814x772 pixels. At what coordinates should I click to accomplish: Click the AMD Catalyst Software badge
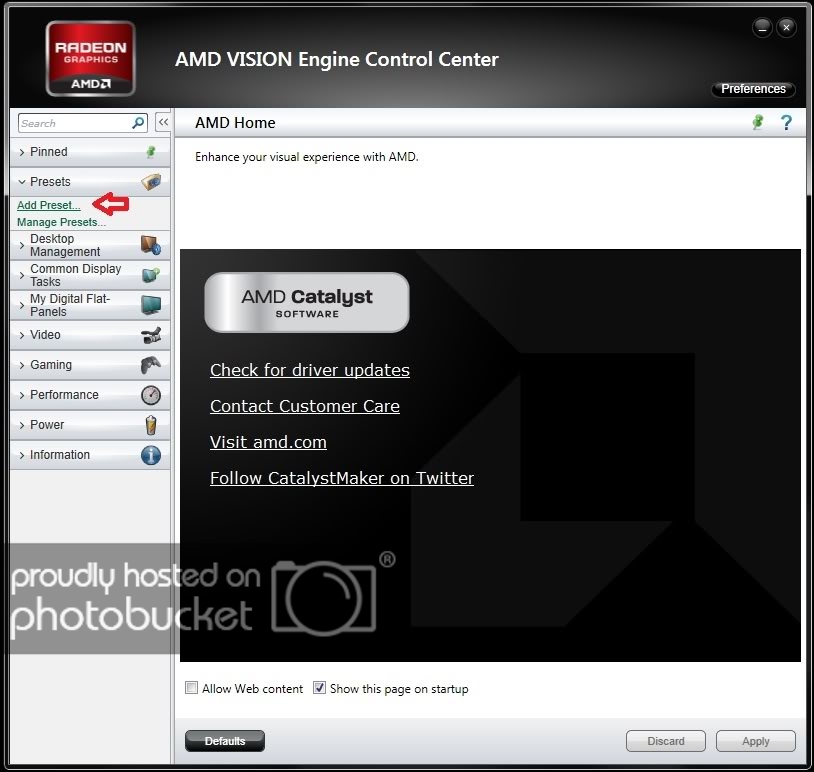tap(307, 302)
